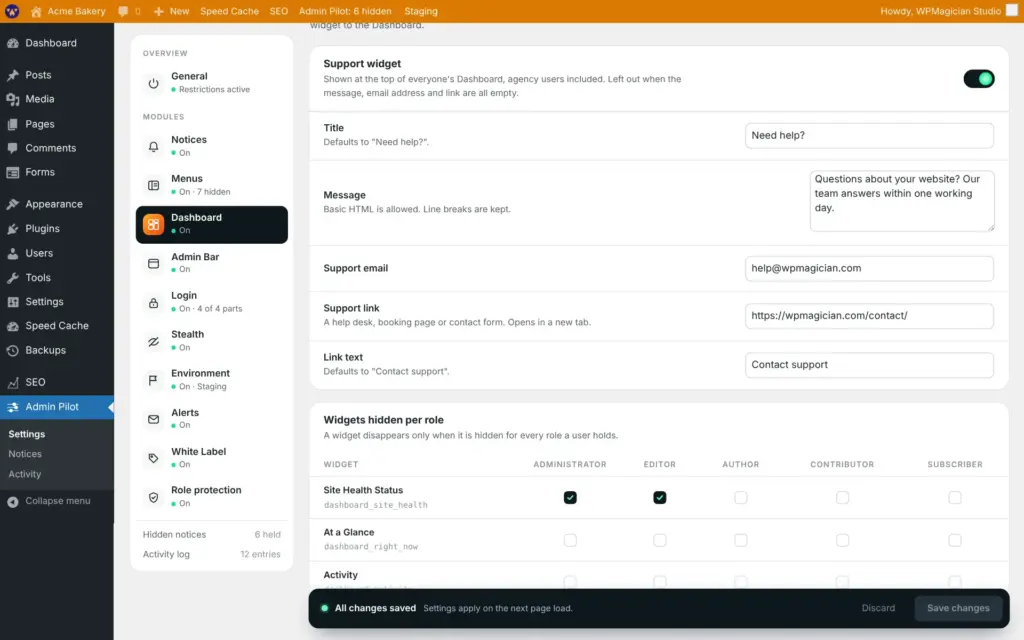This screenshot has width=1024, height=640.
Task: Open the Comments menu in sidebar
Action: click(x=57, y=148)
